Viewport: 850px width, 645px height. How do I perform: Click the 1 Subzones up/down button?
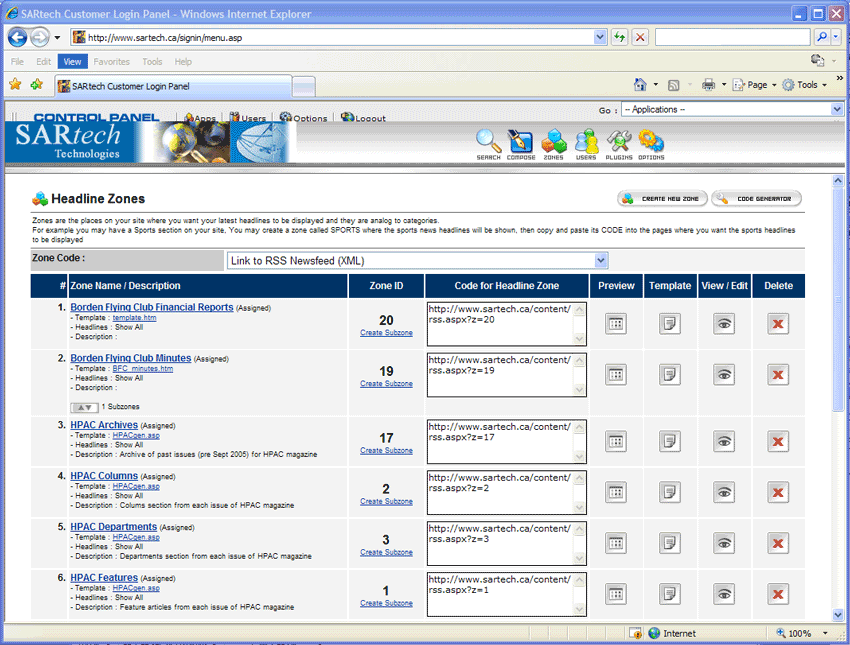(84, 407)
